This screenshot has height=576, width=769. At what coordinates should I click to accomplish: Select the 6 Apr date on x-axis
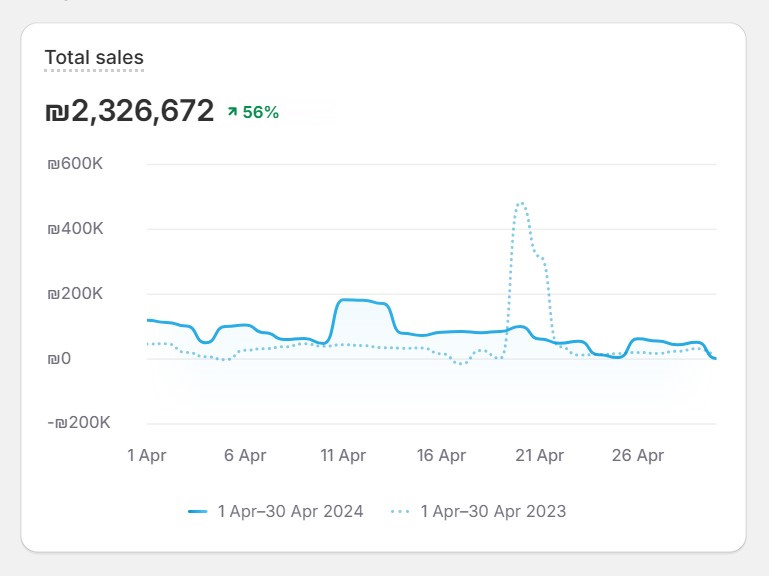click(245, 455)
